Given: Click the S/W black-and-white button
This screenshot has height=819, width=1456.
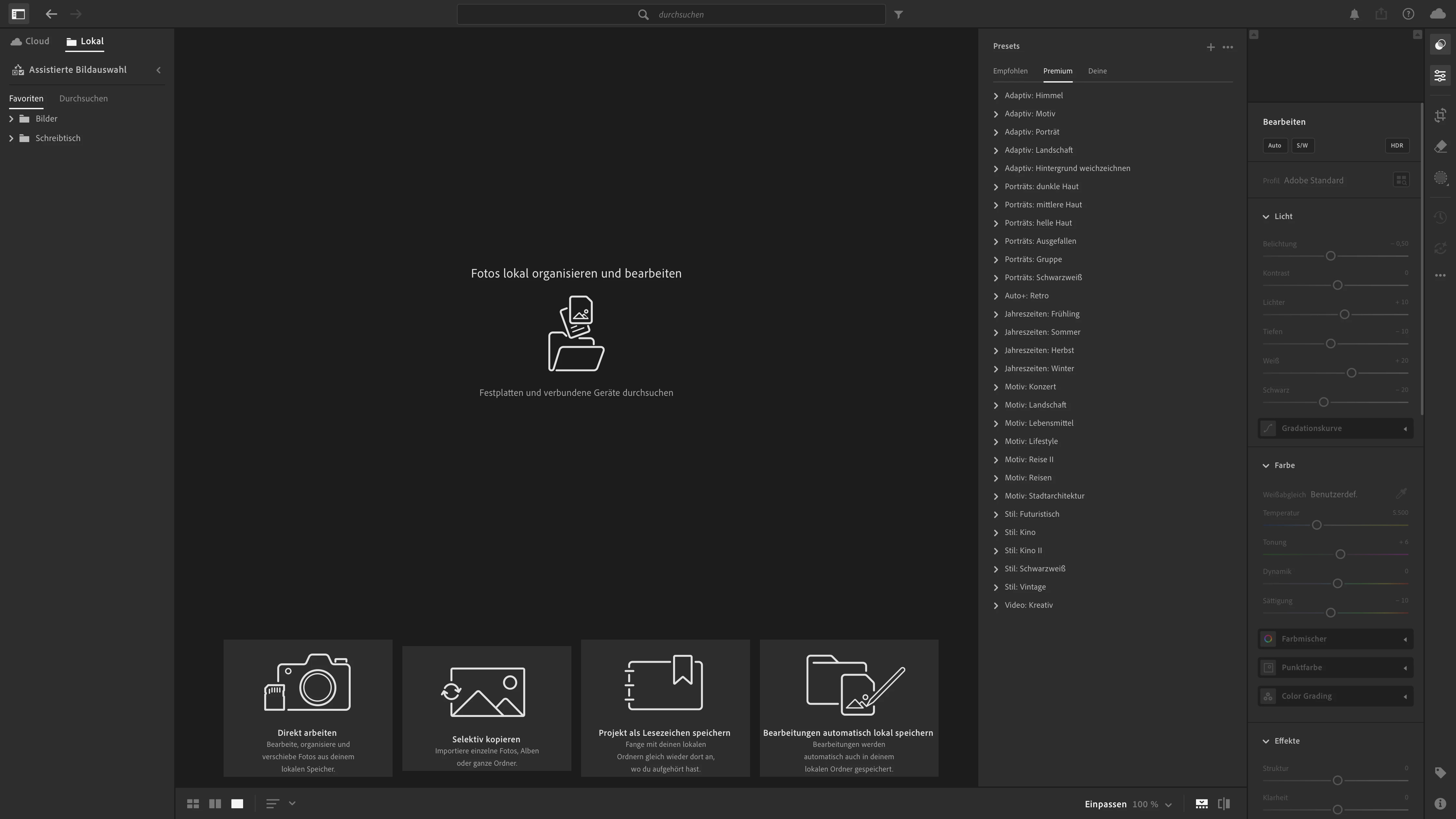Looking at the screenshot, I should click(x=1302, y=146).
